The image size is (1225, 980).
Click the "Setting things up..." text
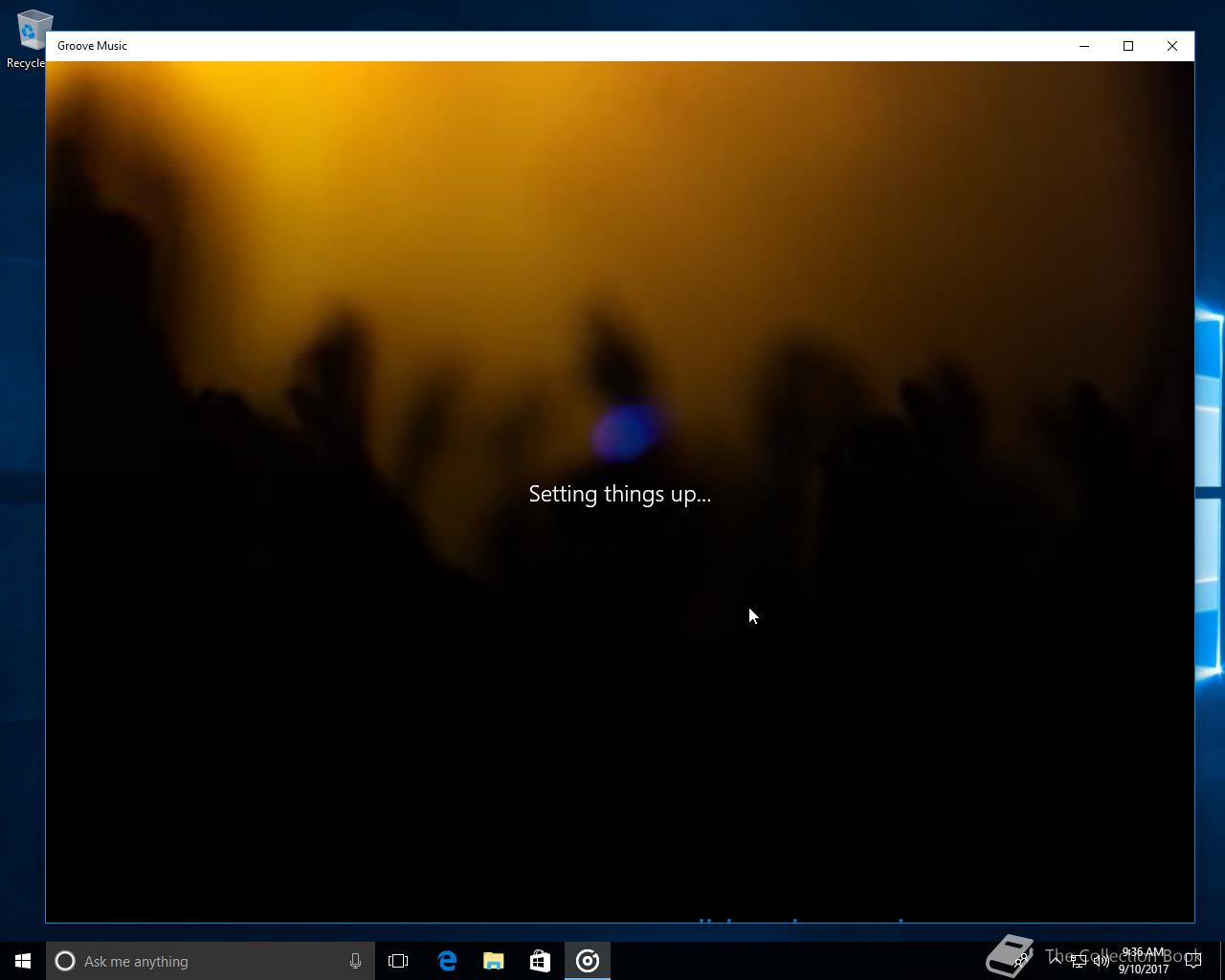click(x=620, y=494)
